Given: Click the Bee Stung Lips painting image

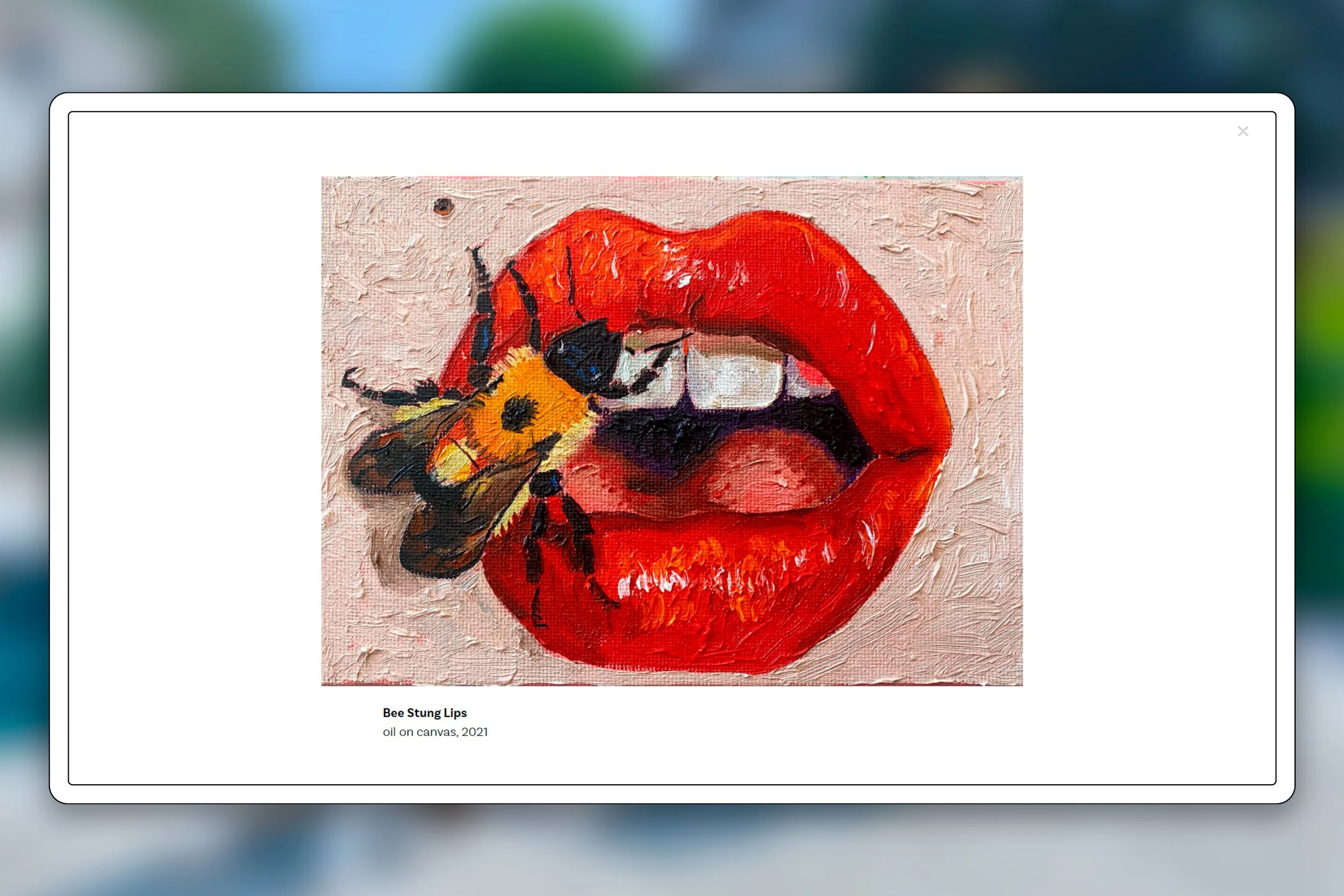Looking at the screenshot, I should click(671, 431).
